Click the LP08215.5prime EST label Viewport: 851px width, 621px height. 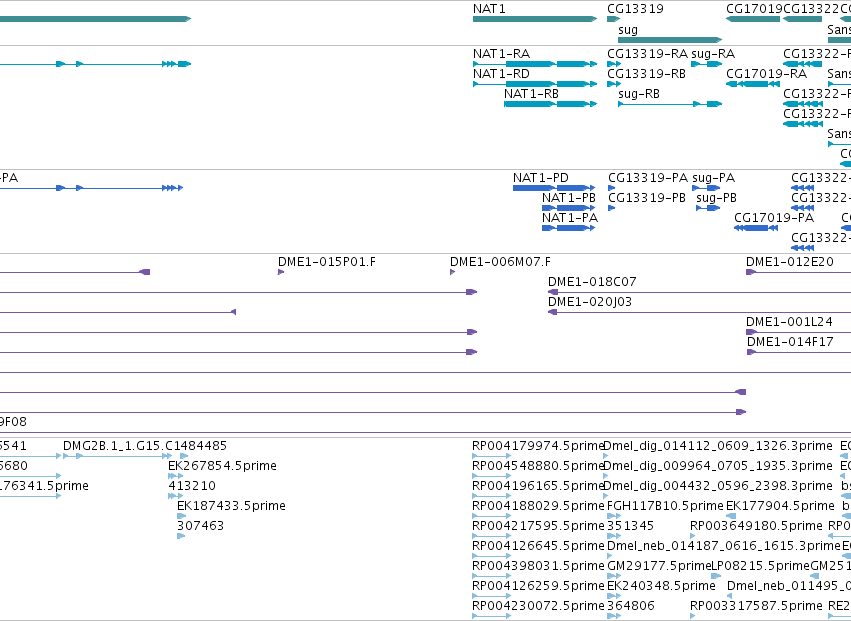pyautogui.click(x=760, y=566)
